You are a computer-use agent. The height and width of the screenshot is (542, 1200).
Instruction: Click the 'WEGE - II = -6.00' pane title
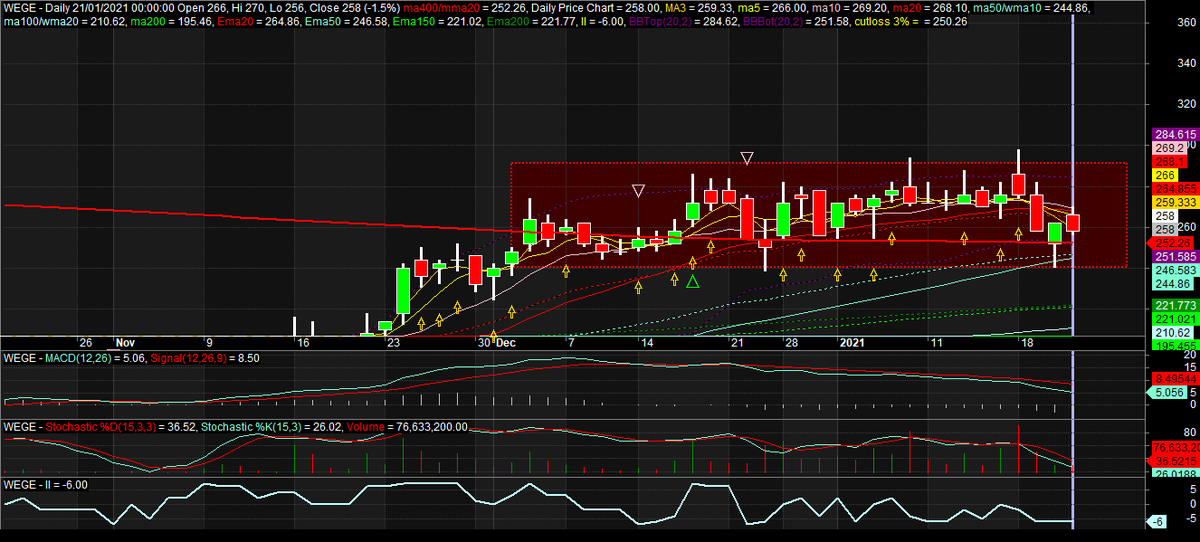click(x=48, y=484)
